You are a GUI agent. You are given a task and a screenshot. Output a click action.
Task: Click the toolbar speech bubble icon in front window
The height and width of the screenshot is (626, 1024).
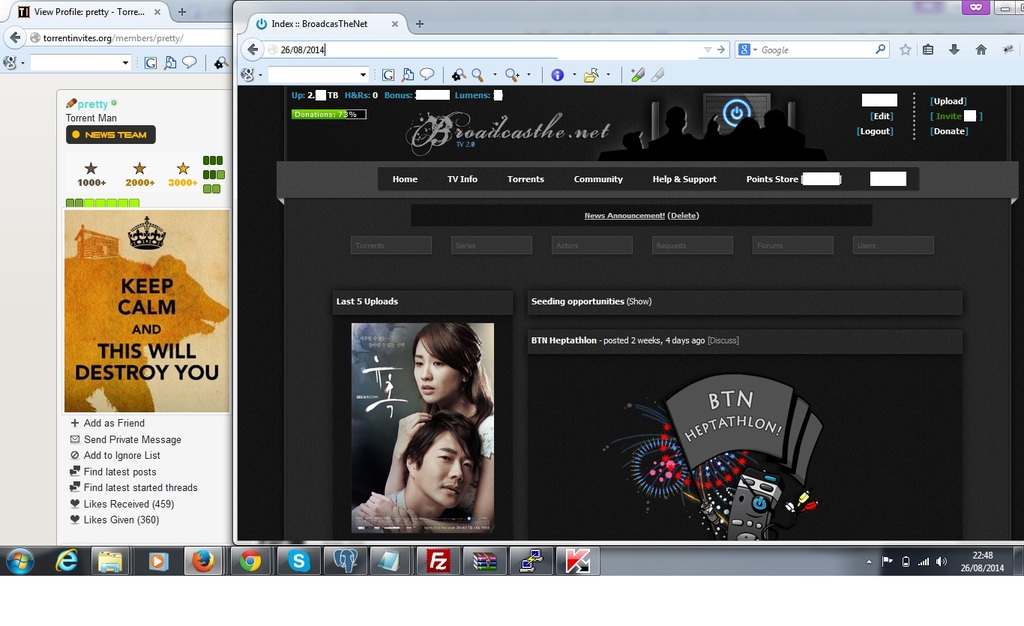[427, 74]
